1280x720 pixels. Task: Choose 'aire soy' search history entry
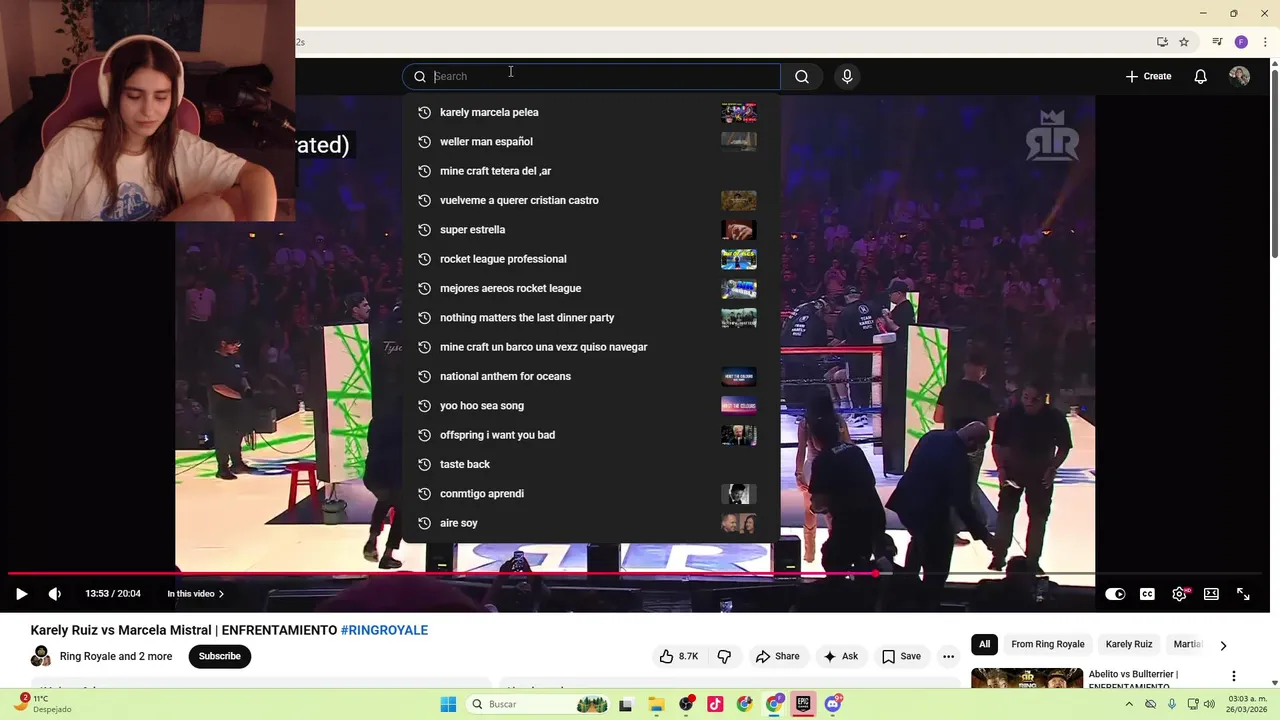(x=591, y=523)
